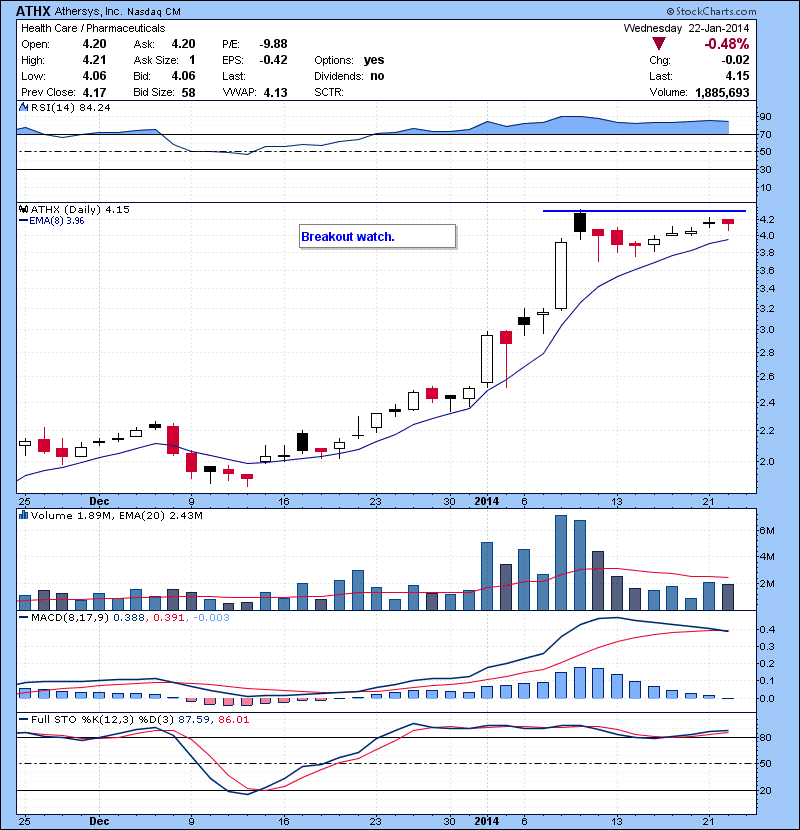
Task: Click the Dividends no value
Action: tap(377, 76)
